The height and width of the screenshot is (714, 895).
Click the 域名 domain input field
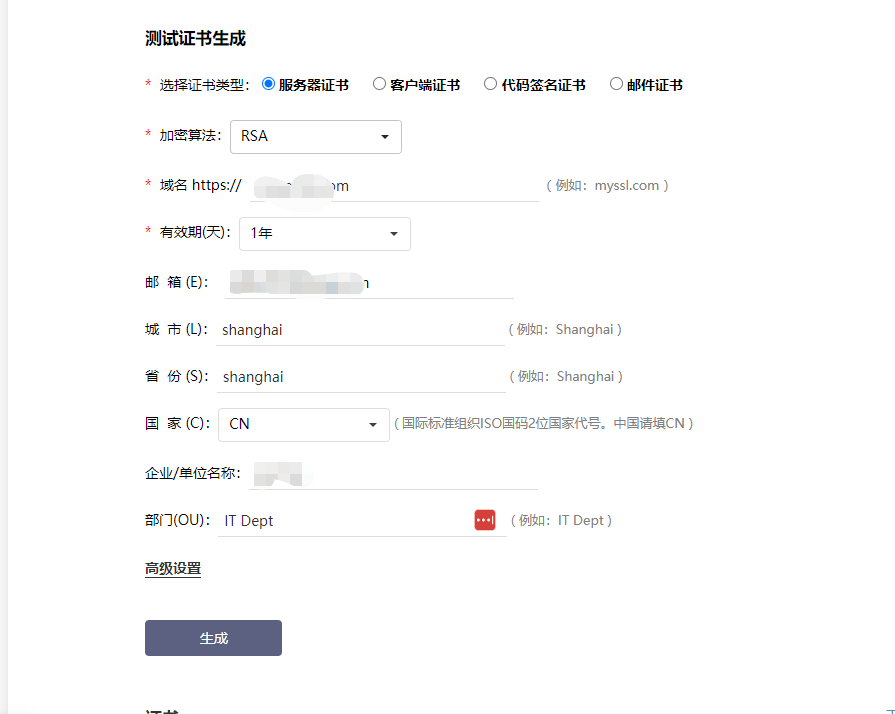[x=440, y=186]
